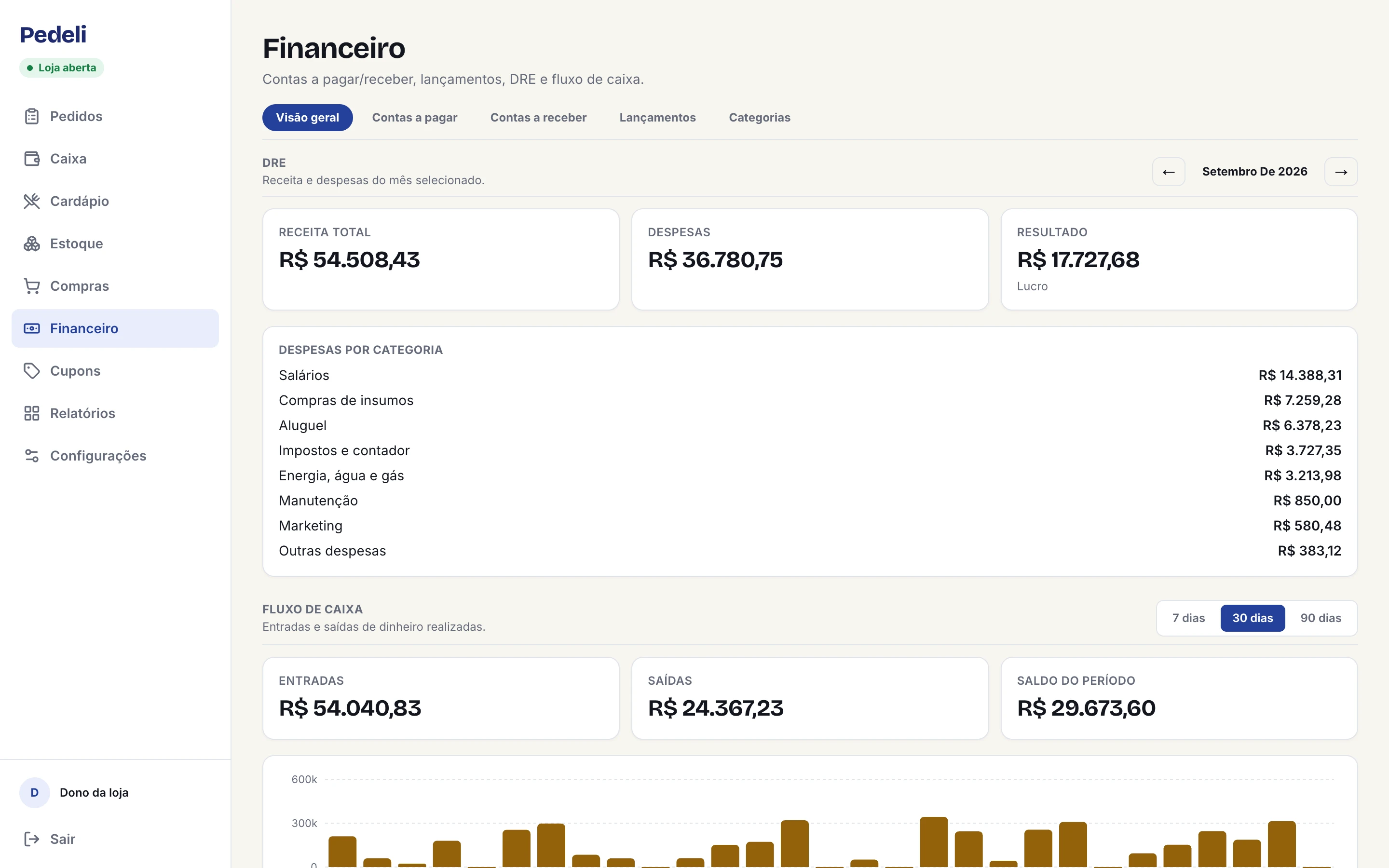Image resolution: width=1389 pixels, height=868 pixels.
Task: Click the Dono da loja profile name
Action: 94,793
